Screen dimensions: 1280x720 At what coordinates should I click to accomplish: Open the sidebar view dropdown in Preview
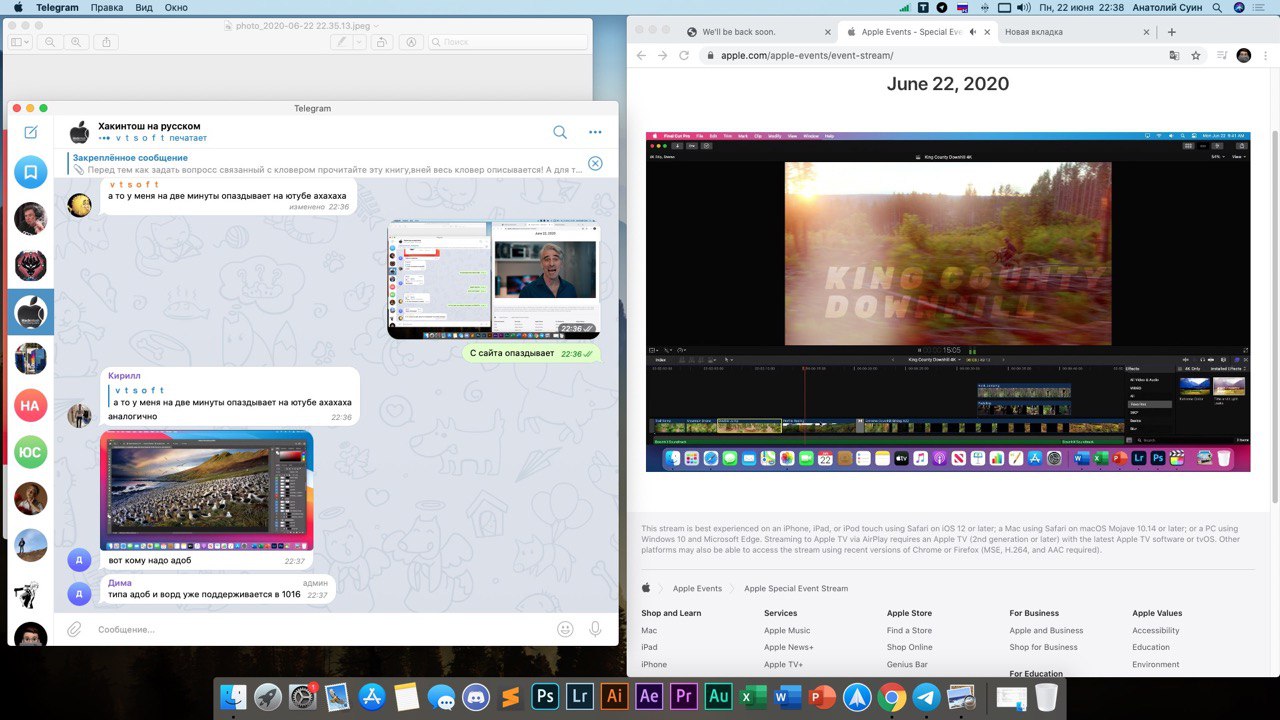[x=20, y=42]
